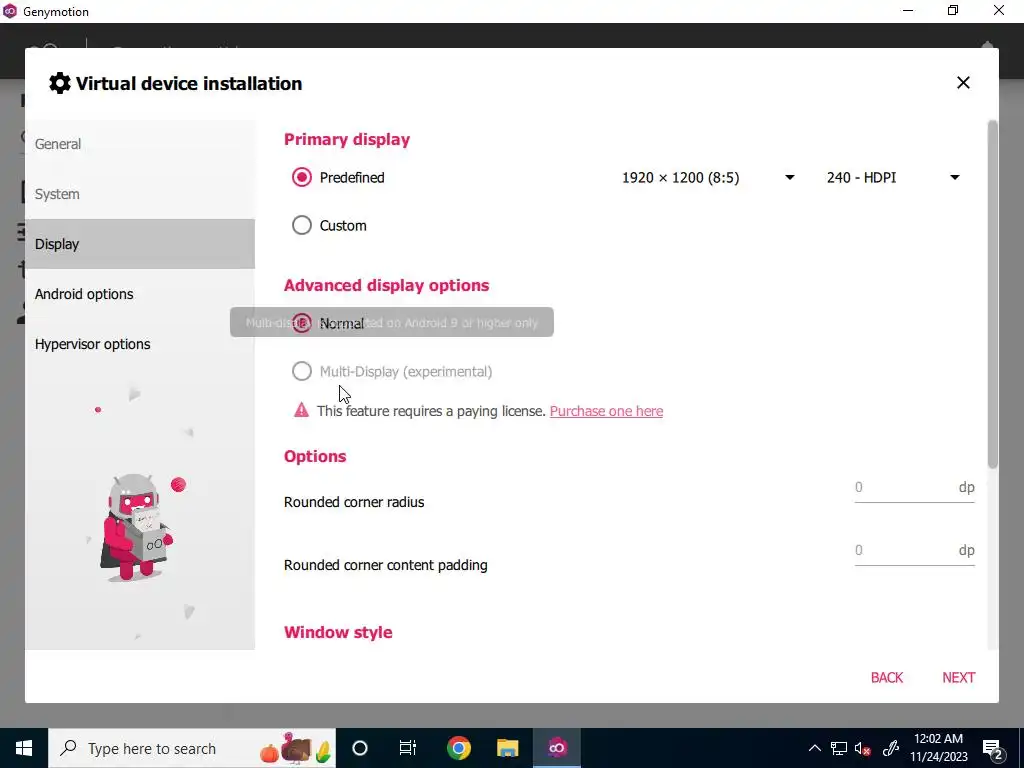Screen dimensions: 1024x768
Task: Open File Explorer from taskbar
Action: pos(507,748)
